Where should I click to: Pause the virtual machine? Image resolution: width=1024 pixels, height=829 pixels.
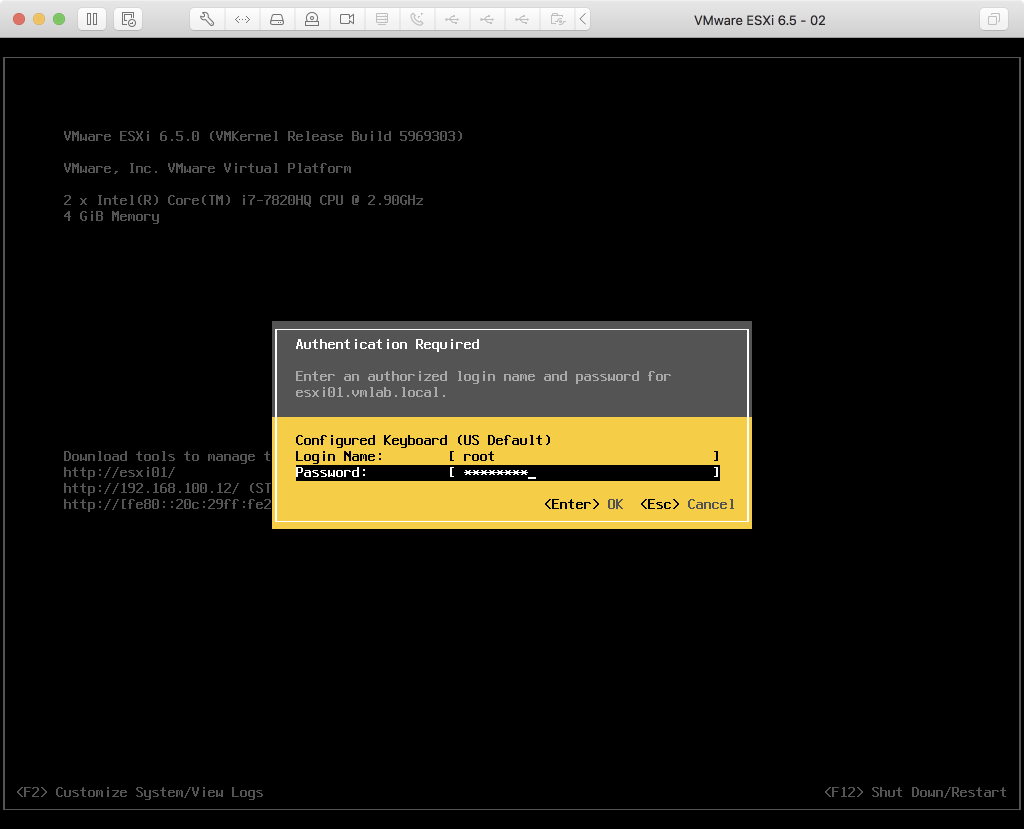click(91, 19)
